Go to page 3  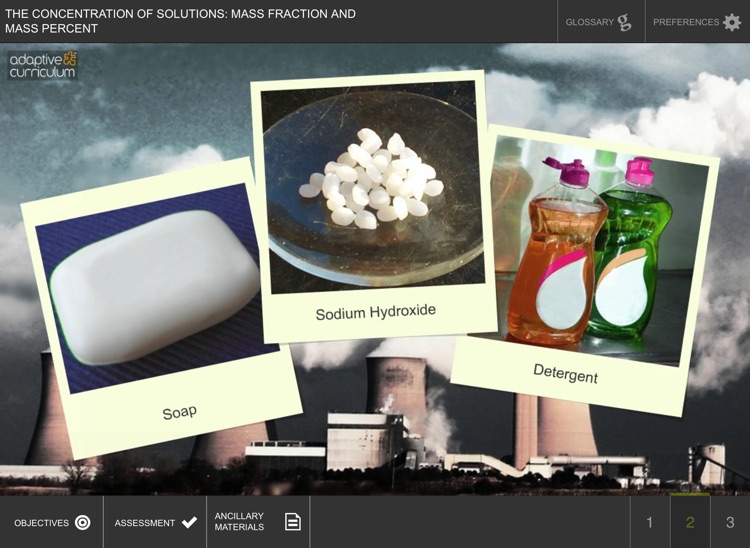(x=730, y=522)
